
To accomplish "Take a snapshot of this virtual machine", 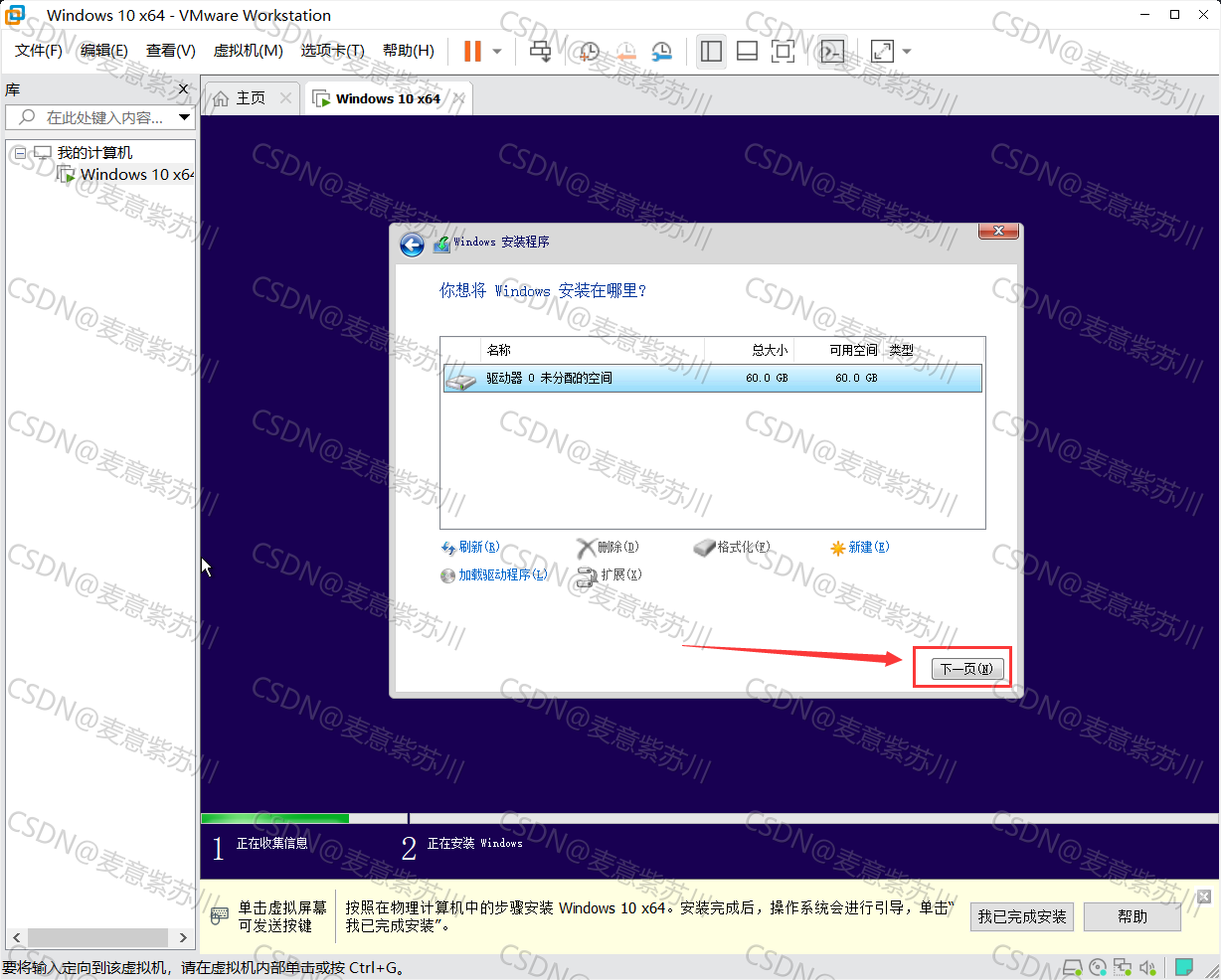I will [590, 51].
